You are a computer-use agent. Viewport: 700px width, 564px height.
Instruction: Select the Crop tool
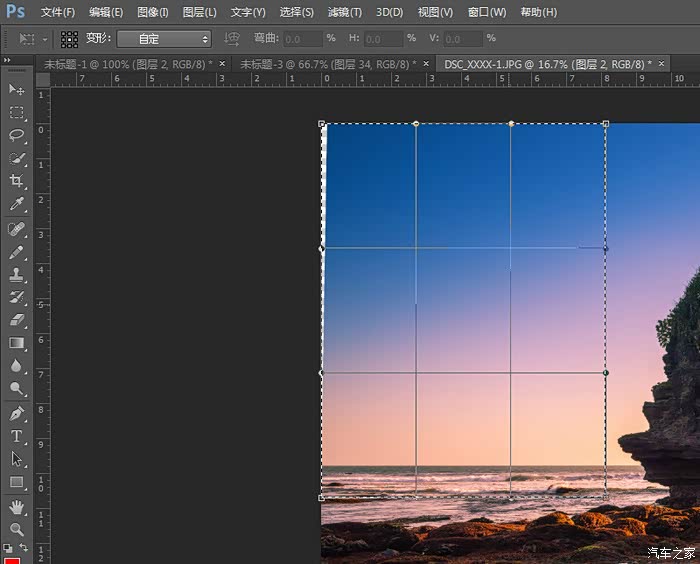tap(17, 181)
